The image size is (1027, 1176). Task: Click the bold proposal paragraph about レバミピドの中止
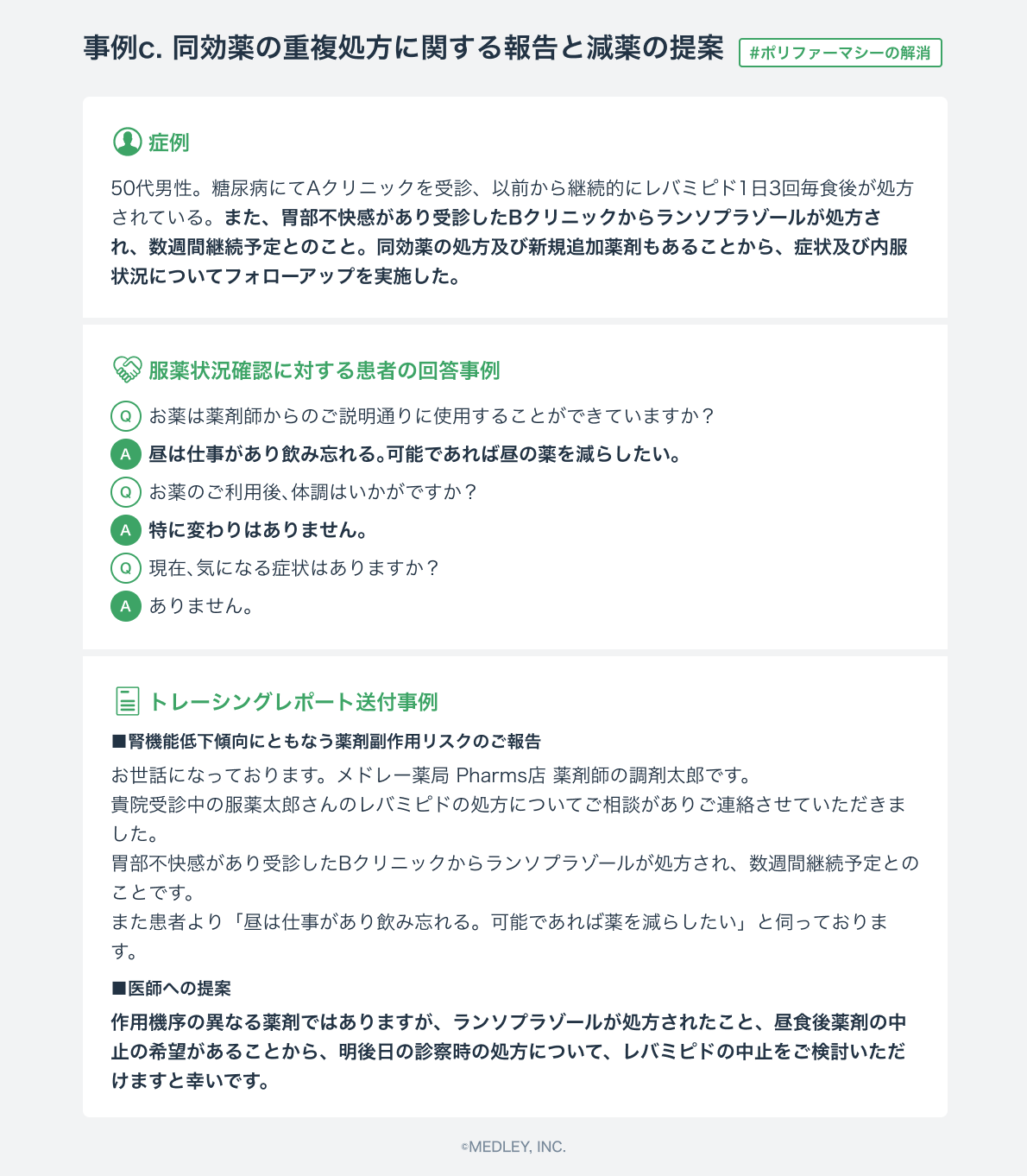(x=509, y=1052)
